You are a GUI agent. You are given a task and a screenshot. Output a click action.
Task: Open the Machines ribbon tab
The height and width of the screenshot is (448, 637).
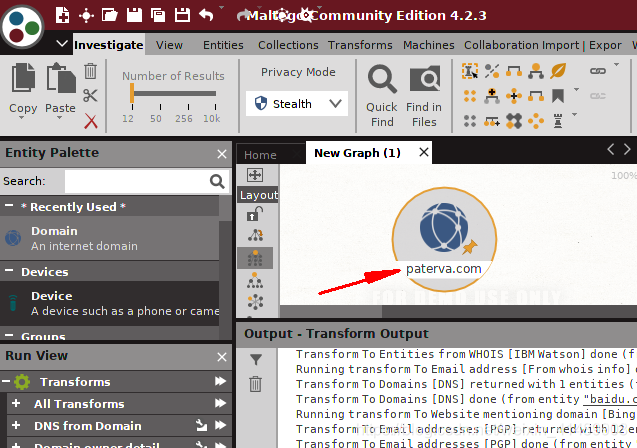[x=429, y=45]
